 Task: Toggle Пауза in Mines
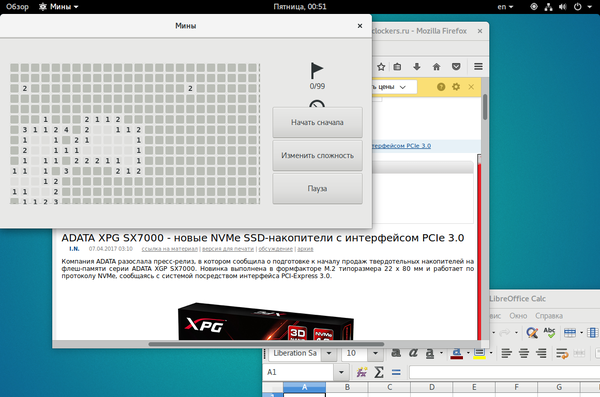317,188
